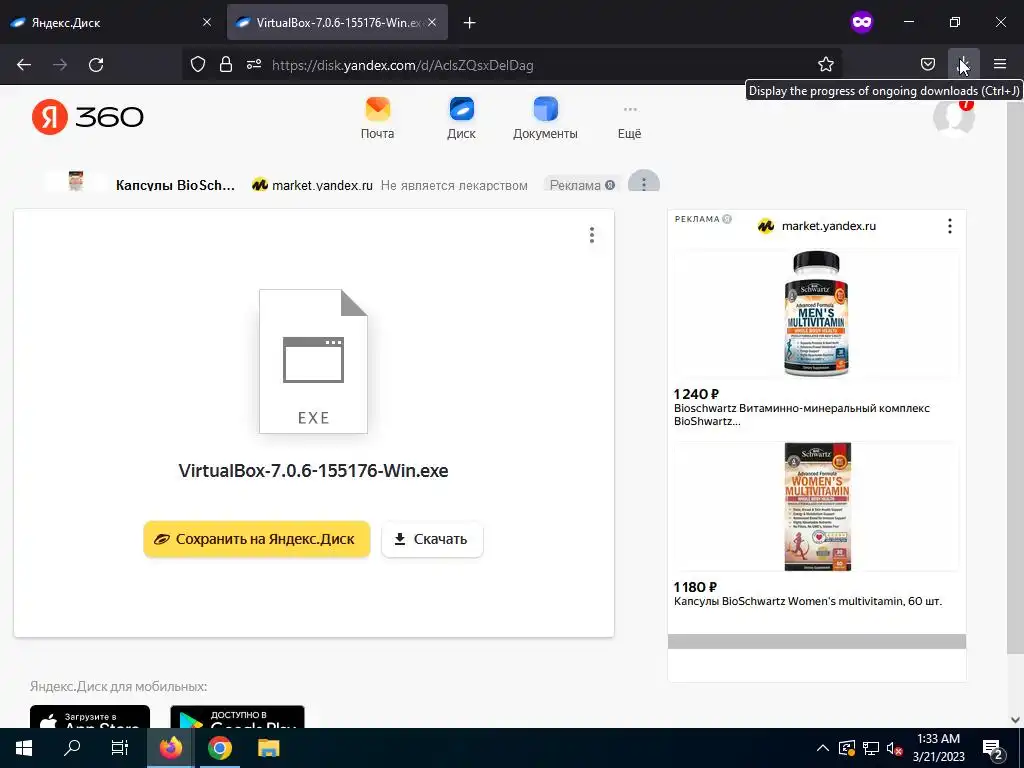Open Капсулы BioSchwartz Women's multivitamin link
Viewport: 1024px width, 768px height.
tap(808, 601)
